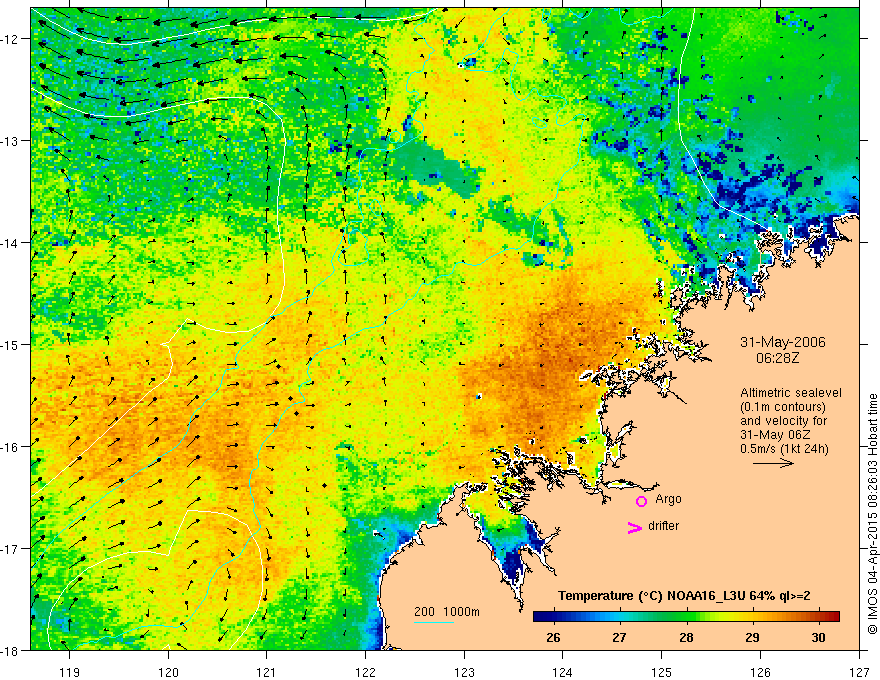Click the latitude label '-16'
Image resolution: width=880 pixels, height=680 pixels.
pos(11,447)
